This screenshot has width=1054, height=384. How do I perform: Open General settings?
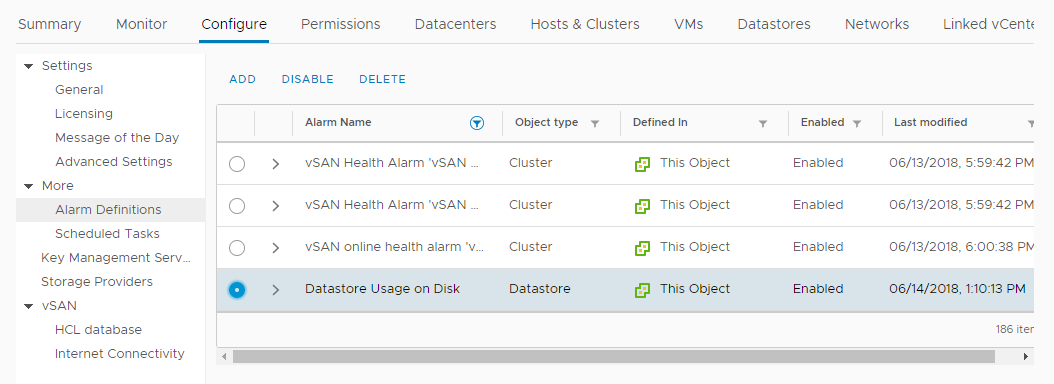click(79, 89)
